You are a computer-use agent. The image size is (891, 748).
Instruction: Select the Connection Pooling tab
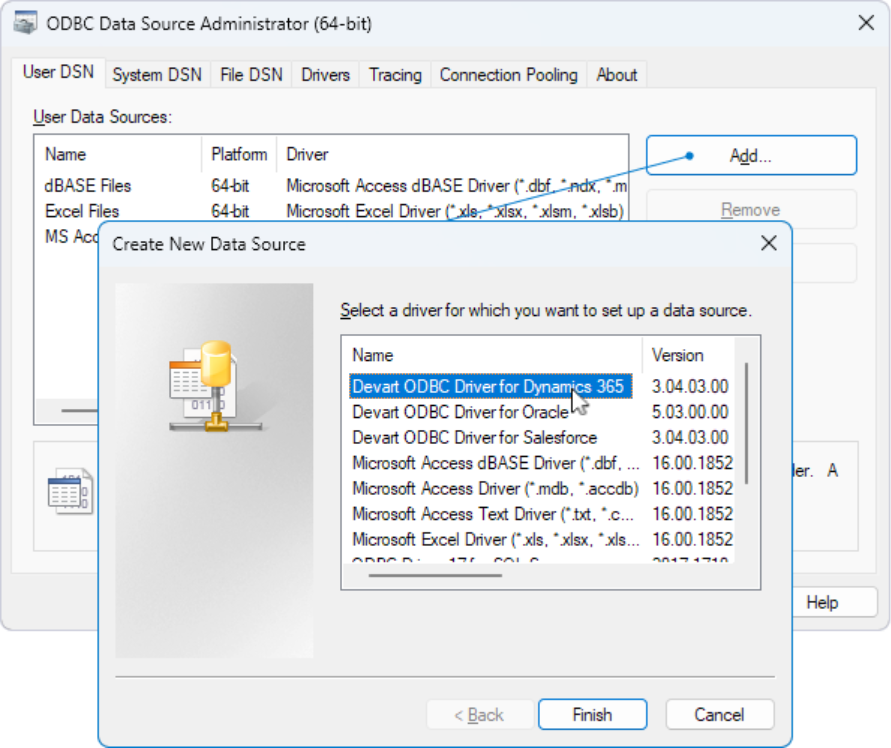point(508,75)
